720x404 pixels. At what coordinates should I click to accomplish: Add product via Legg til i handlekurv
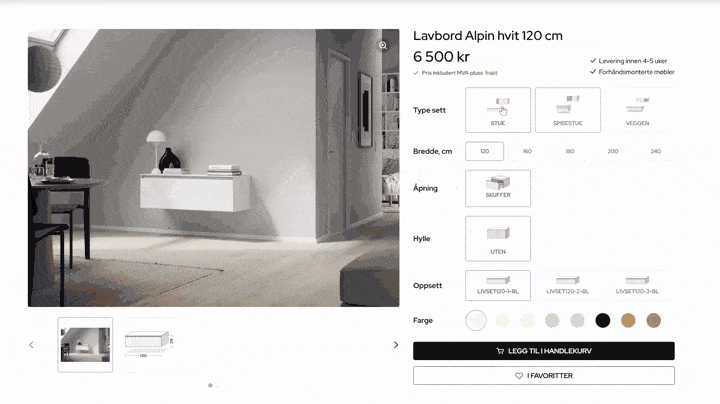coord(544,351)
